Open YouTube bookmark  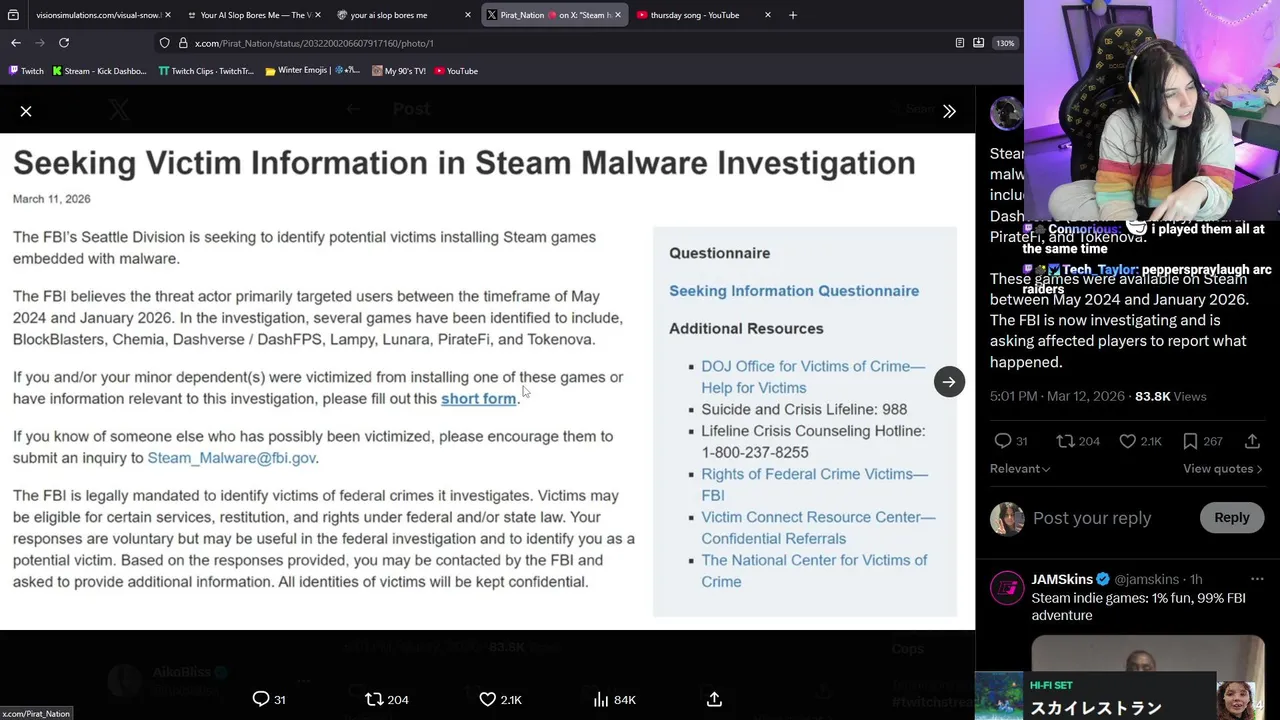(x=456, y=71)
